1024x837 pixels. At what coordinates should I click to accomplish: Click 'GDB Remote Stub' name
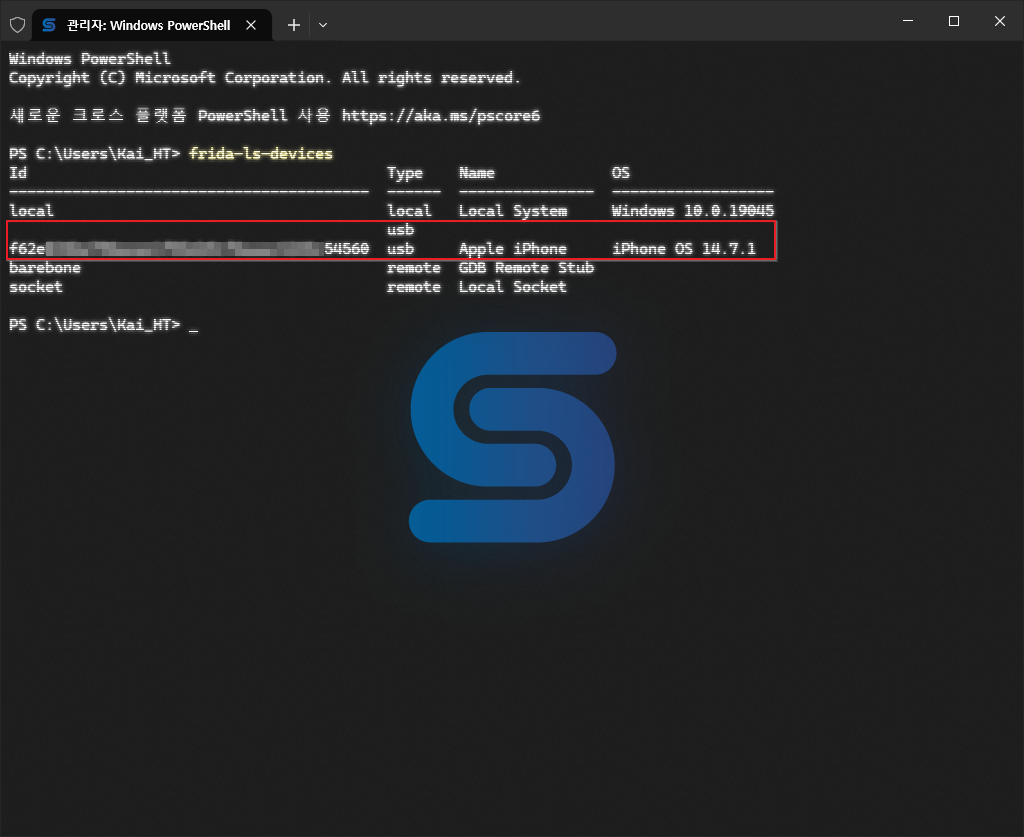526,268
